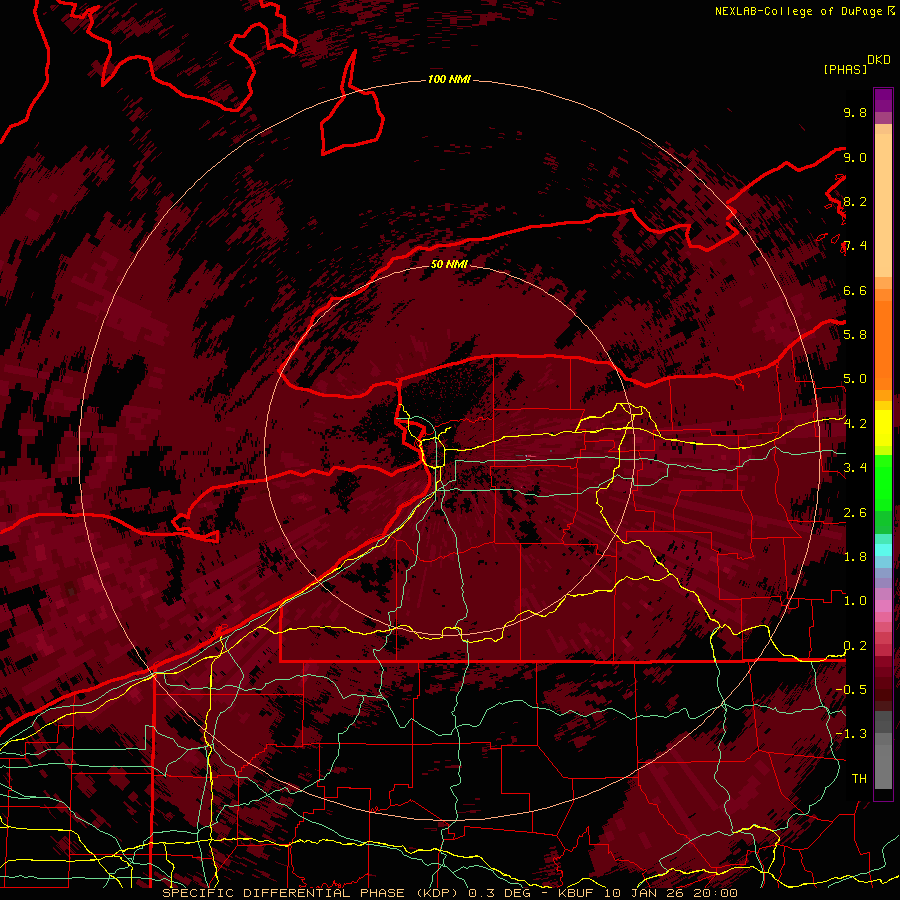This screenshot has height=900, width=900.
Task: Click the purple top segment of the color bar
Action: (x=883, y=100)
